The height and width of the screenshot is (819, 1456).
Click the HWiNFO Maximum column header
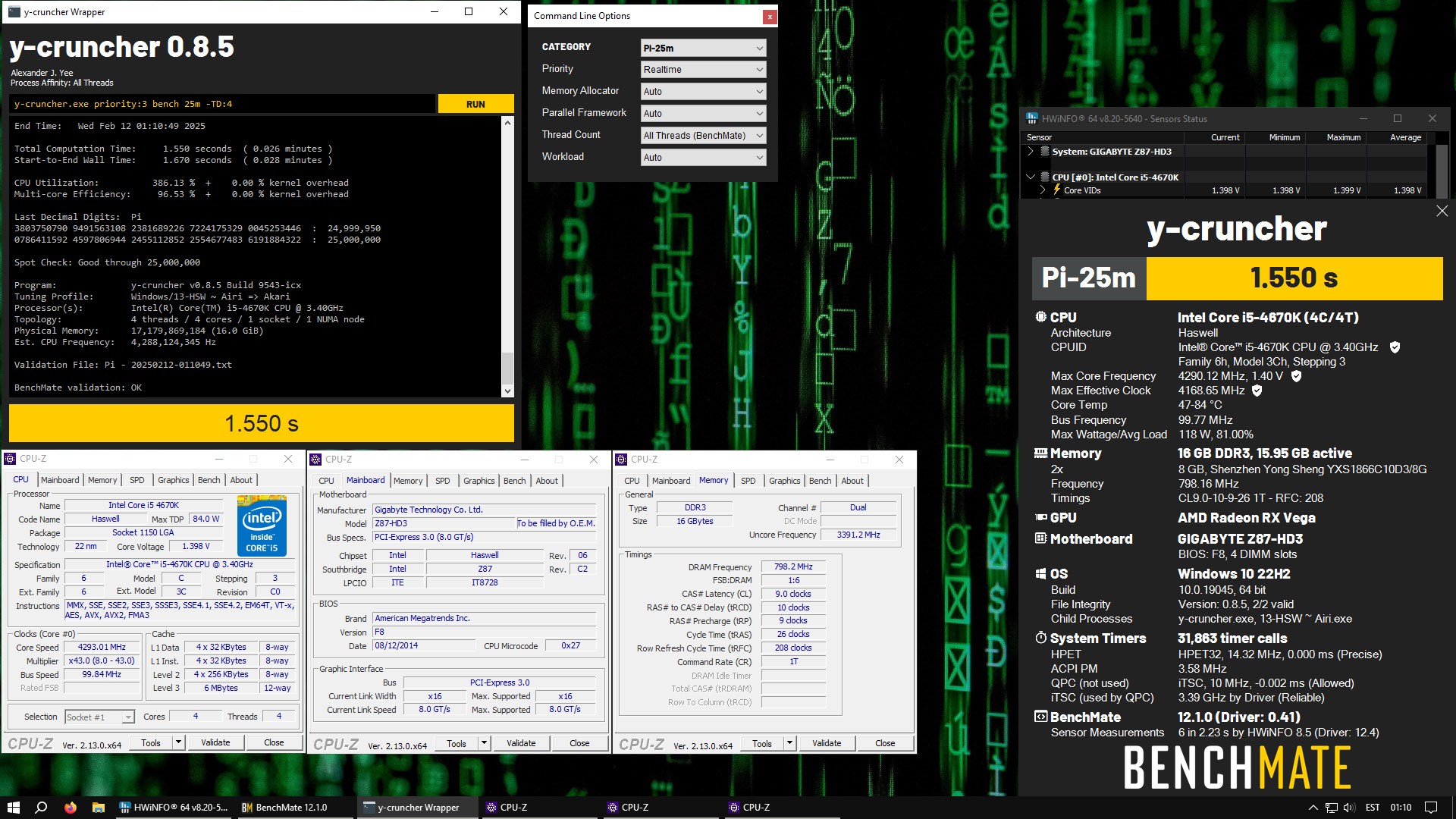(1335, 137)
